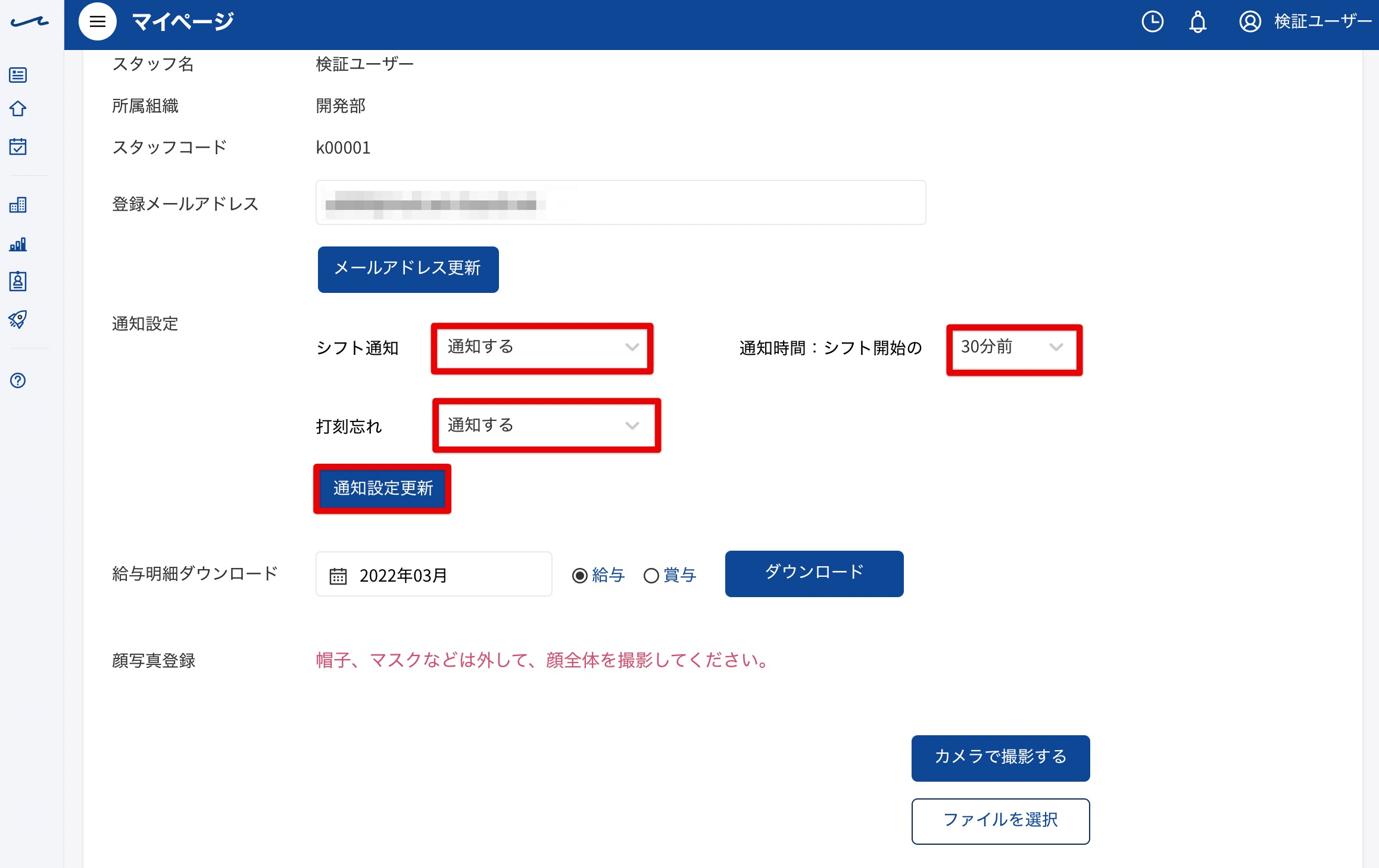
Task: Open the 30分前 notification time dropdown
Action: [1014, 349]
